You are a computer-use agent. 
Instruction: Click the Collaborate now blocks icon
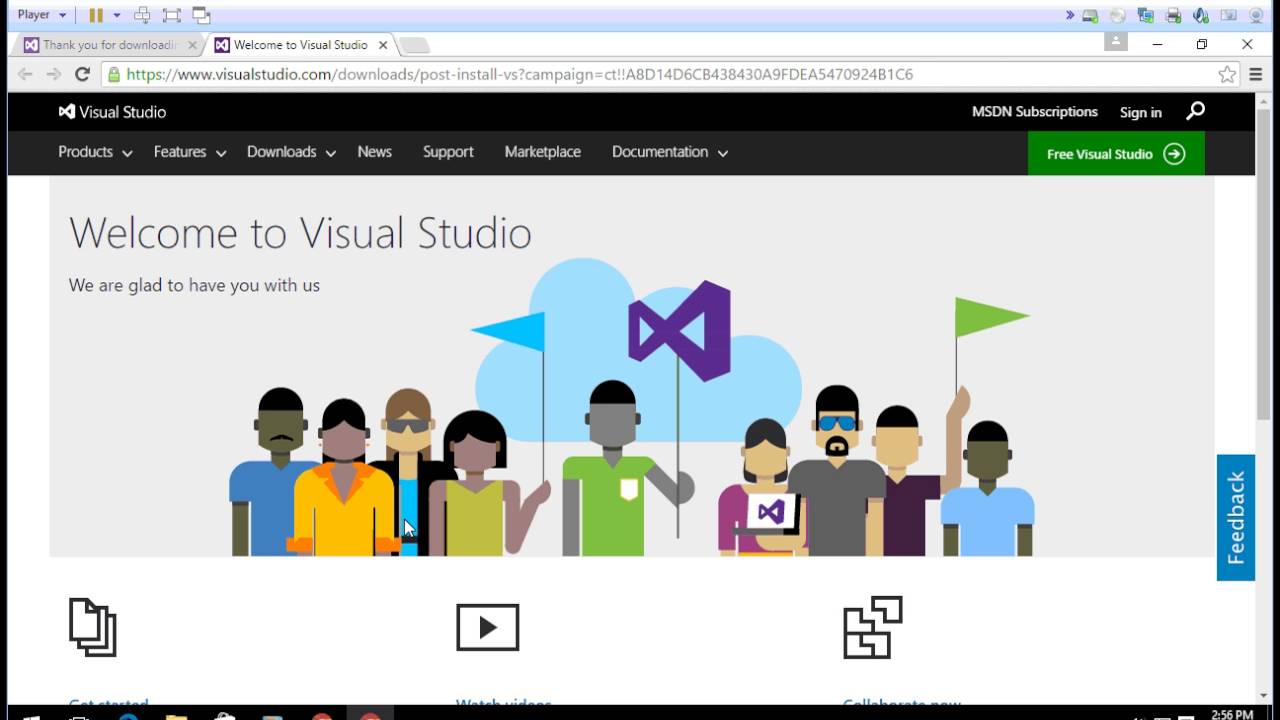click(x=873, y=627)
